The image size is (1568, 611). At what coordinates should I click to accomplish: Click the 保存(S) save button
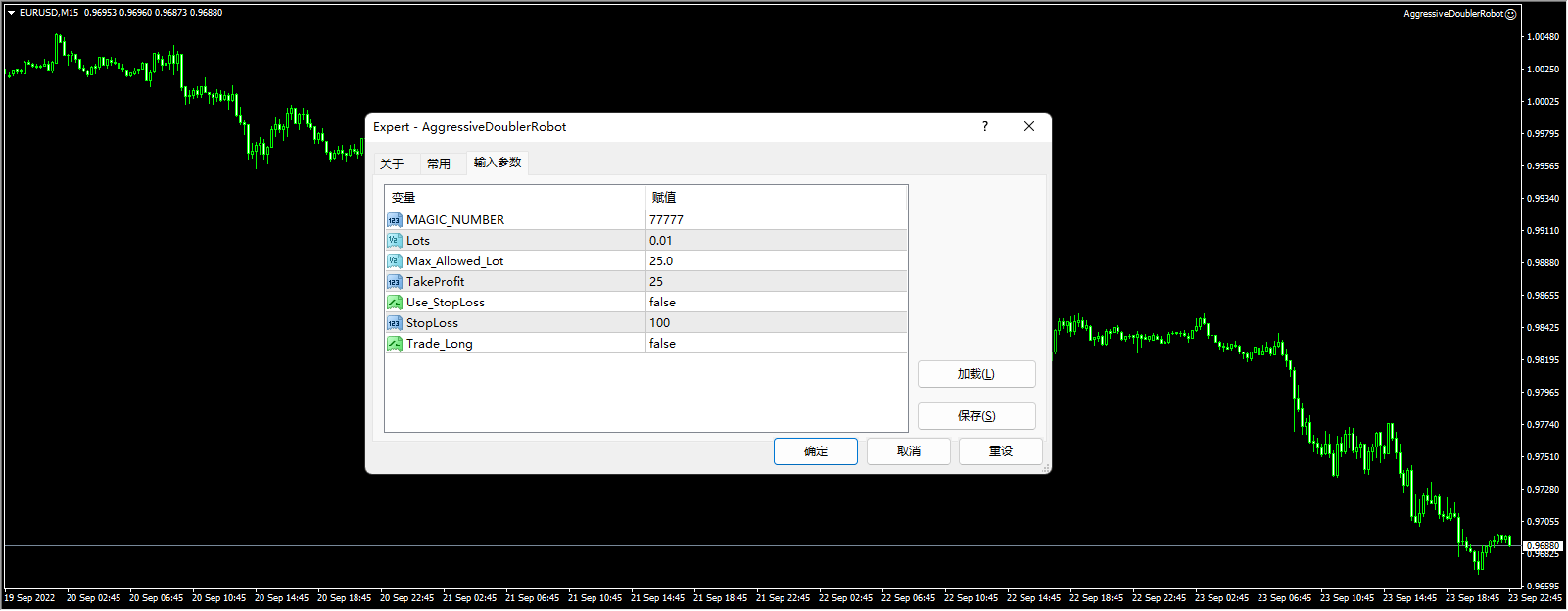(x=975, y=416)
